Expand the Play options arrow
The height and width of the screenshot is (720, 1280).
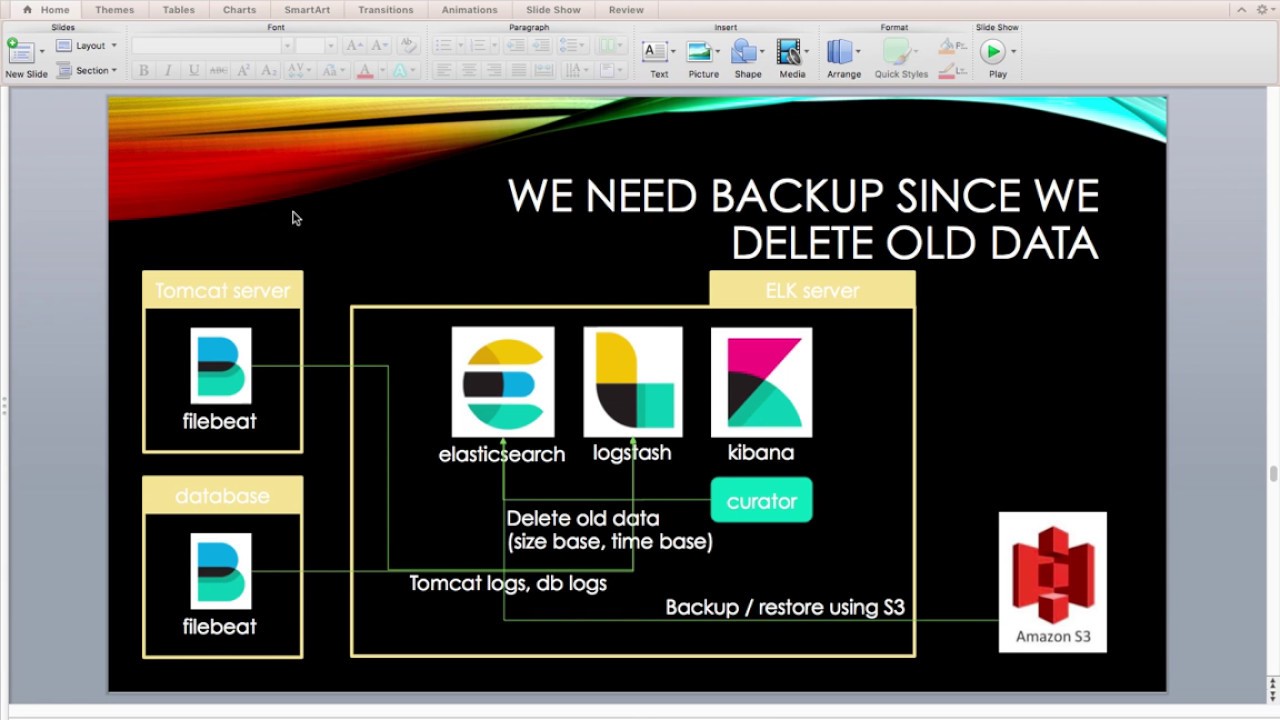coord(1013,51)
